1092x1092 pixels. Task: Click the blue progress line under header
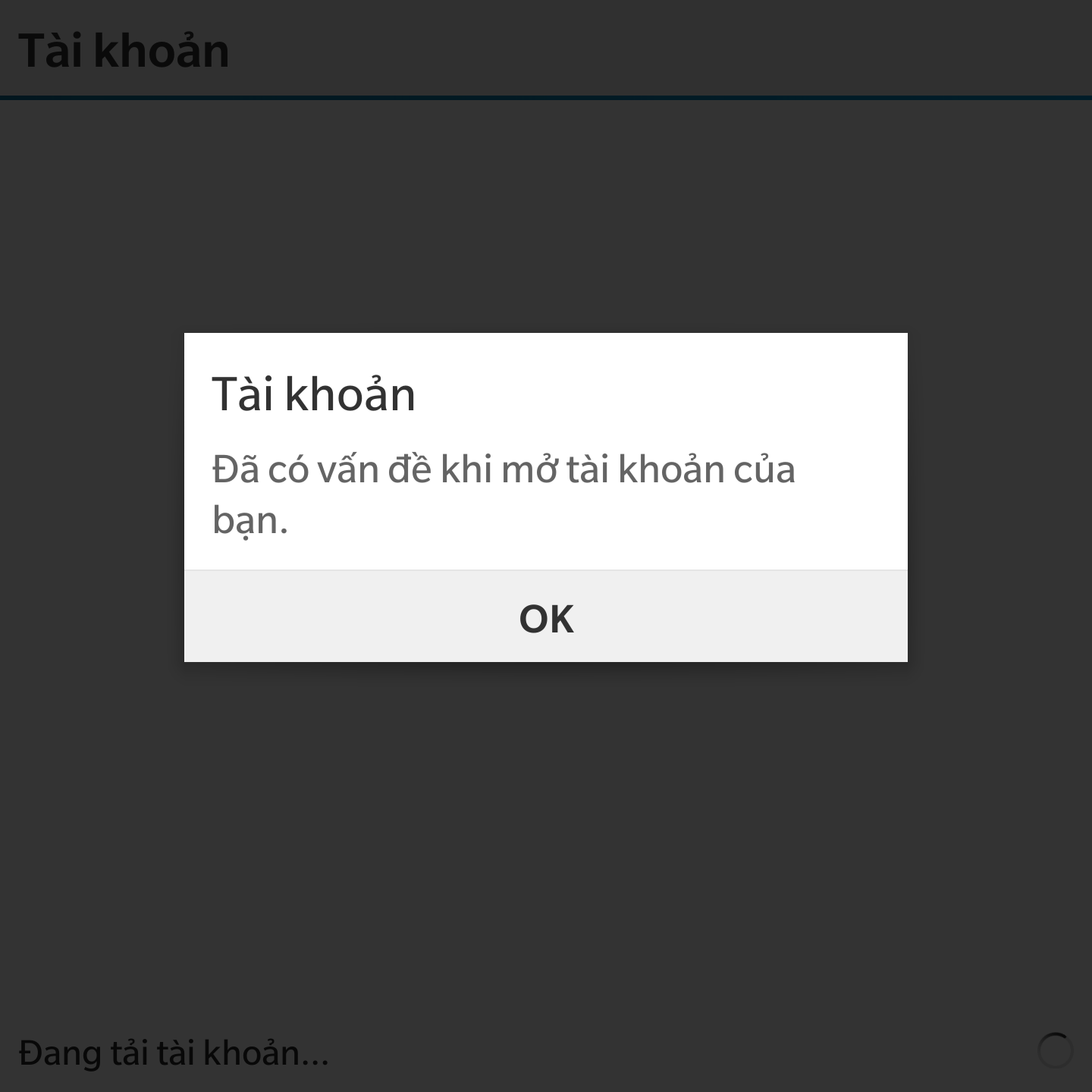[x=546, y=97]
